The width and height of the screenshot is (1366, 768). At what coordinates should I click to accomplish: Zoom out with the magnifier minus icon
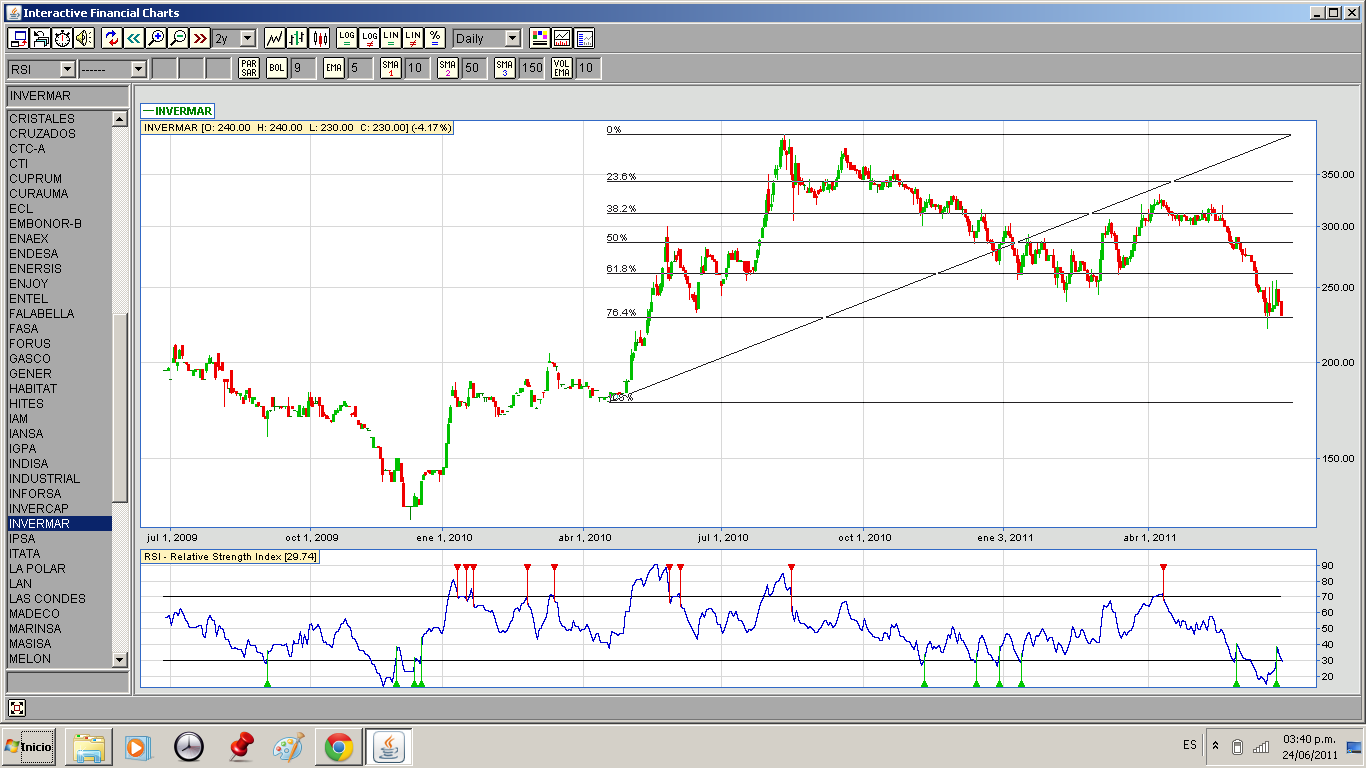click(x=178, y=38)
